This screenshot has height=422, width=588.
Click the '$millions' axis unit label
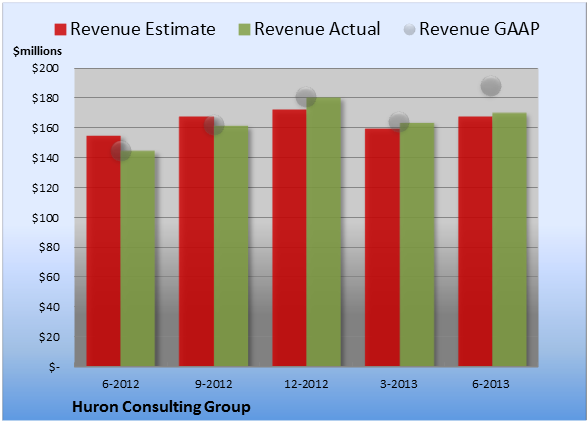38,51
